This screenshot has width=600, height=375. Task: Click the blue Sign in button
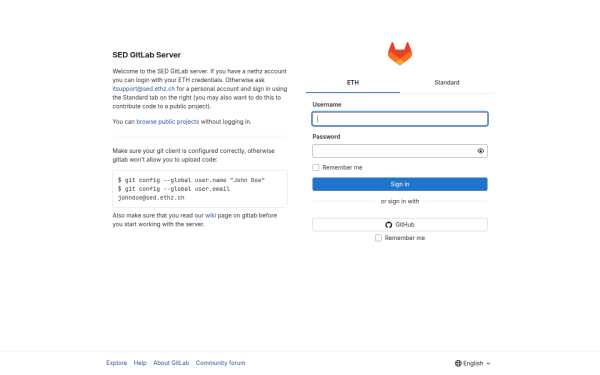400,184
